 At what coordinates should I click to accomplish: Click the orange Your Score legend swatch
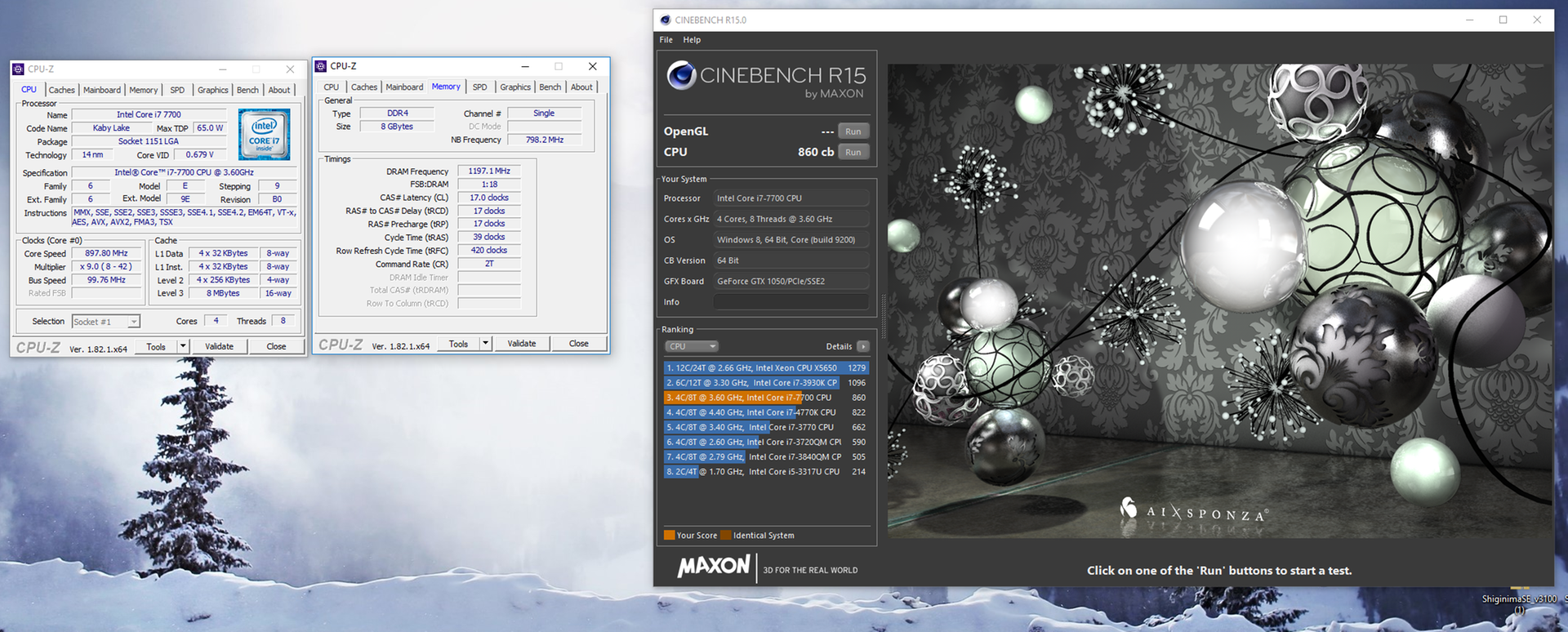pyautogui.click(x=670, y=536)
